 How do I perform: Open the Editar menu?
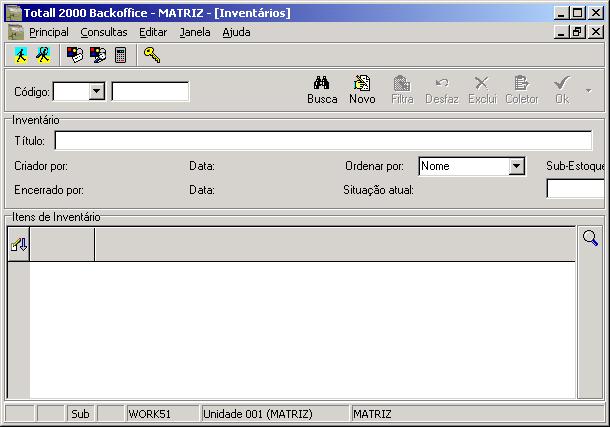153,32
